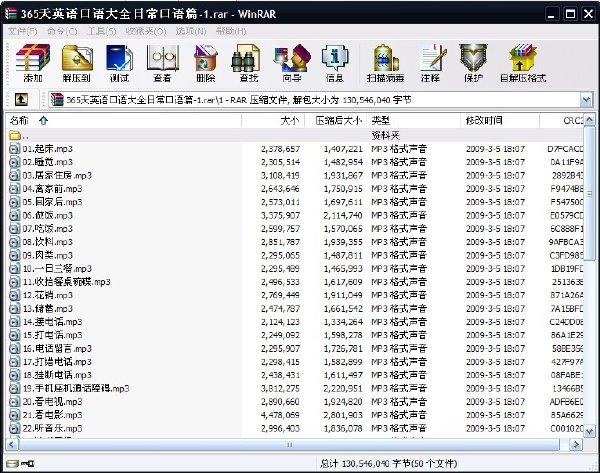Select file 14.接电话.mp3

point(52,322)
